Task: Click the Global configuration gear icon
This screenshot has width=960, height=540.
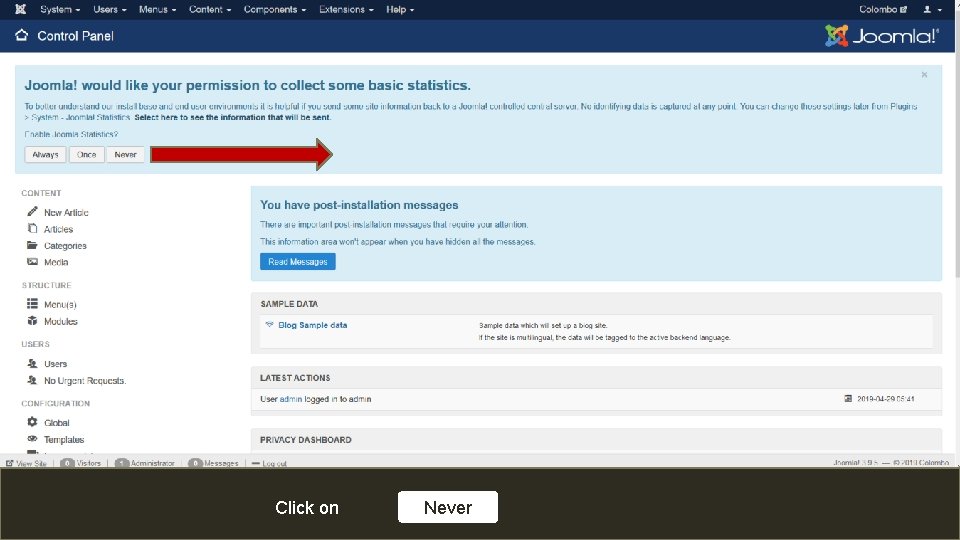Action: 32,422
